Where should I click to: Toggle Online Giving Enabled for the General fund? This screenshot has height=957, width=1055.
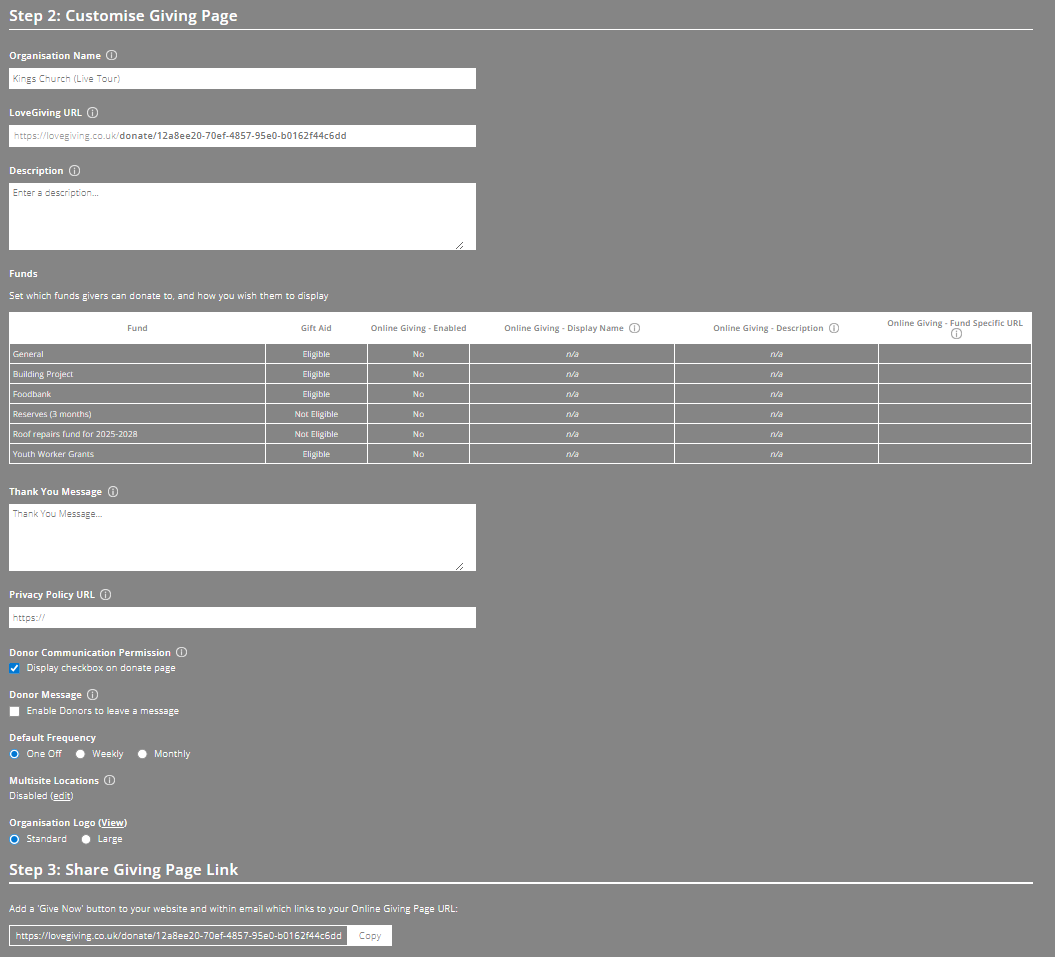418,353
